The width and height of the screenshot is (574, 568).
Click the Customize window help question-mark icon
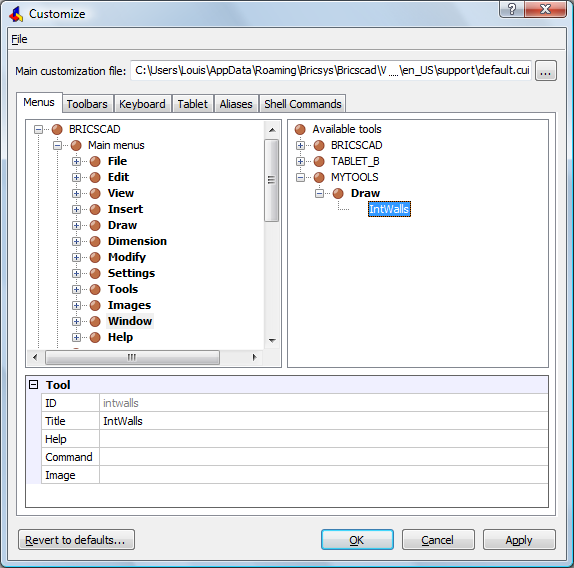512,9
